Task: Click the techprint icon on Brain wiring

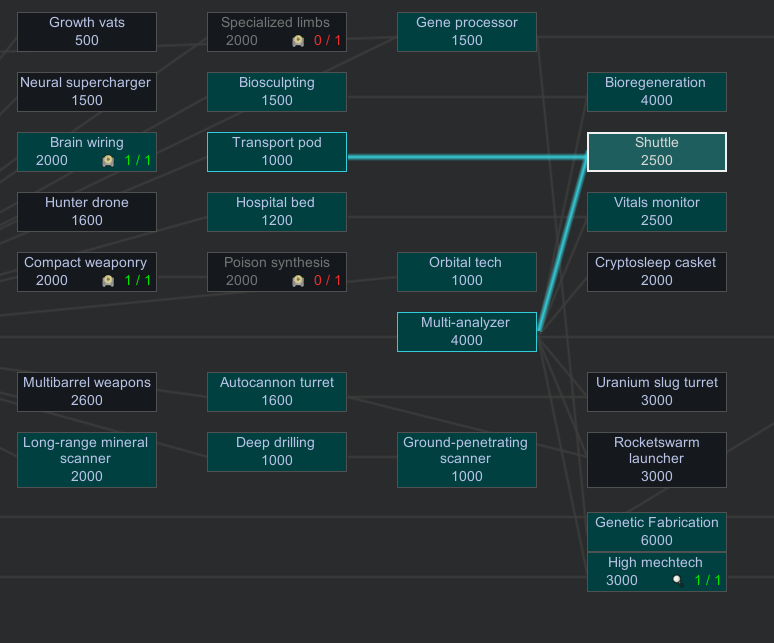Action: pyautogui.click(x=108, y=161)
